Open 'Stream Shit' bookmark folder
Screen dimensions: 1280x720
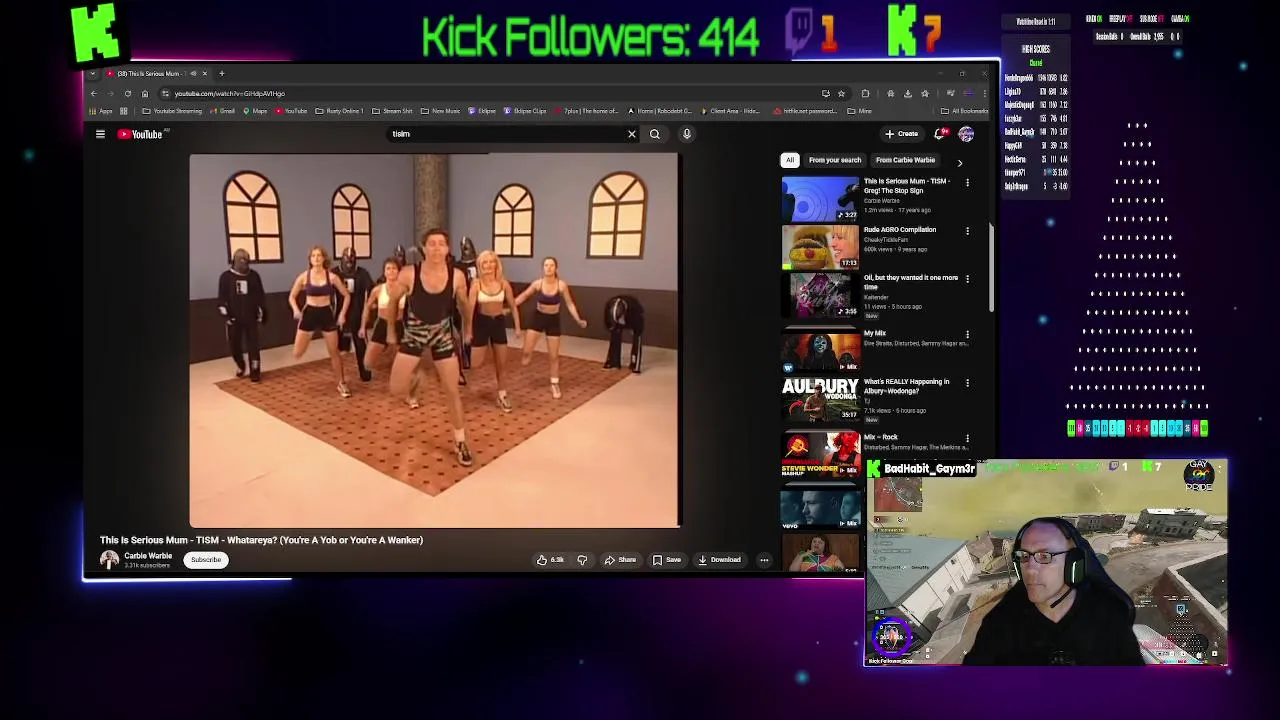click(392, 111)
